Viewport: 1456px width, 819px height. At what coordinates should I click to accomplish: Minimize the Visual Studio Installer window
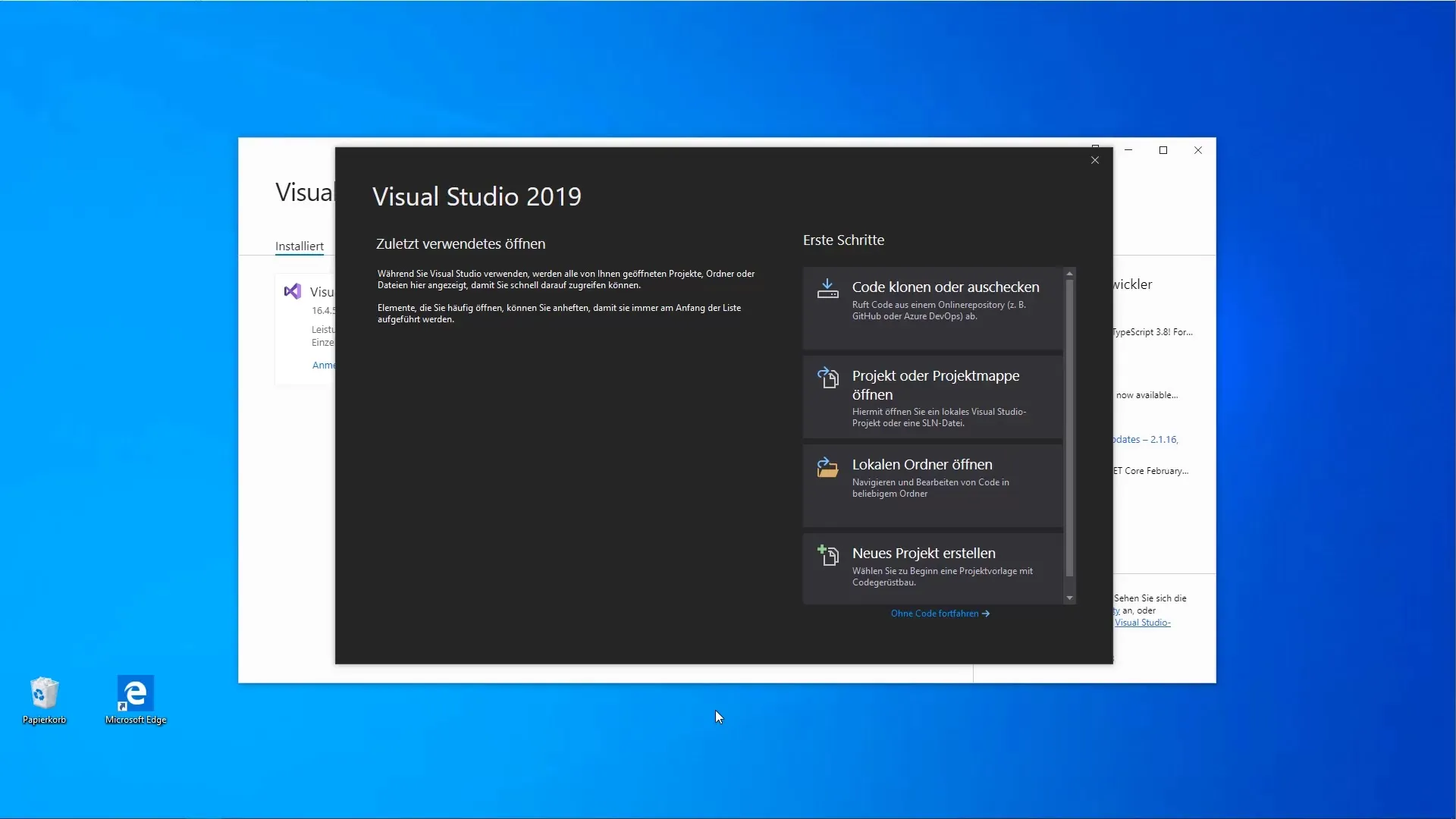(x=1128, y=150)
